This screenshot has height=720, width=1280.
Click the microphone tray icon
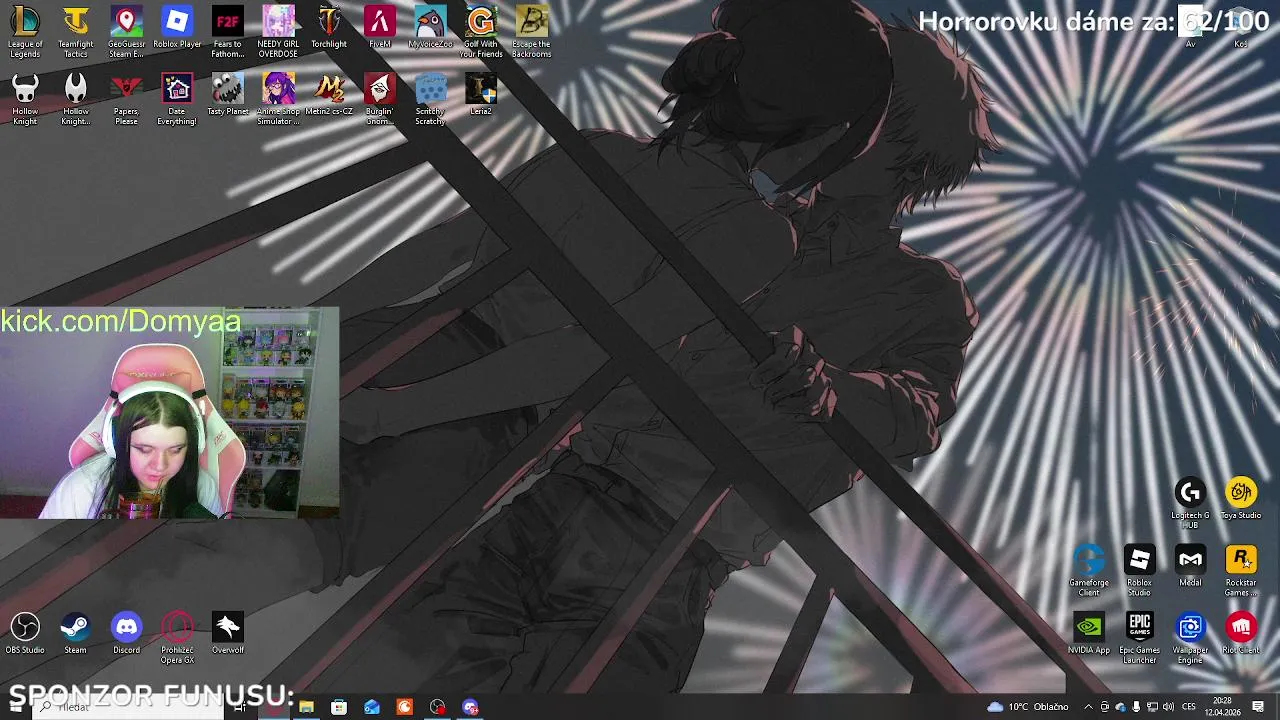1136,707
